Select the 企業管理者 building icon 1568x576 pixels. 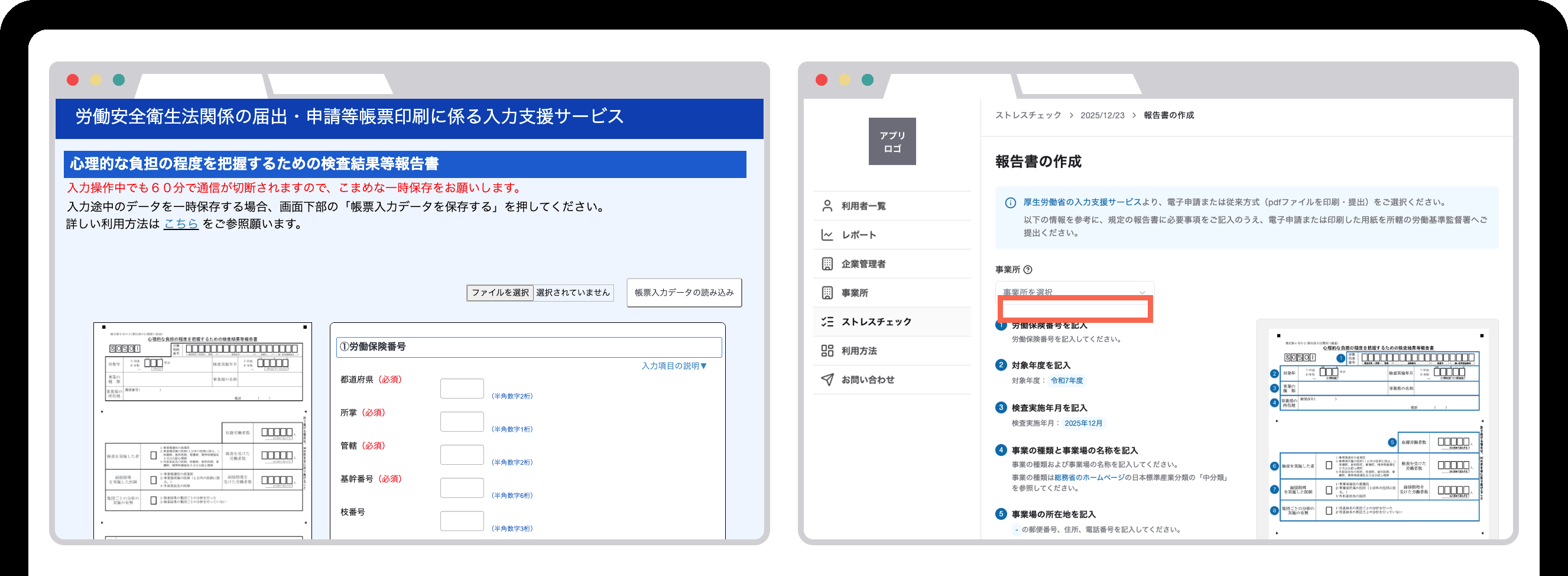(827, 264)
